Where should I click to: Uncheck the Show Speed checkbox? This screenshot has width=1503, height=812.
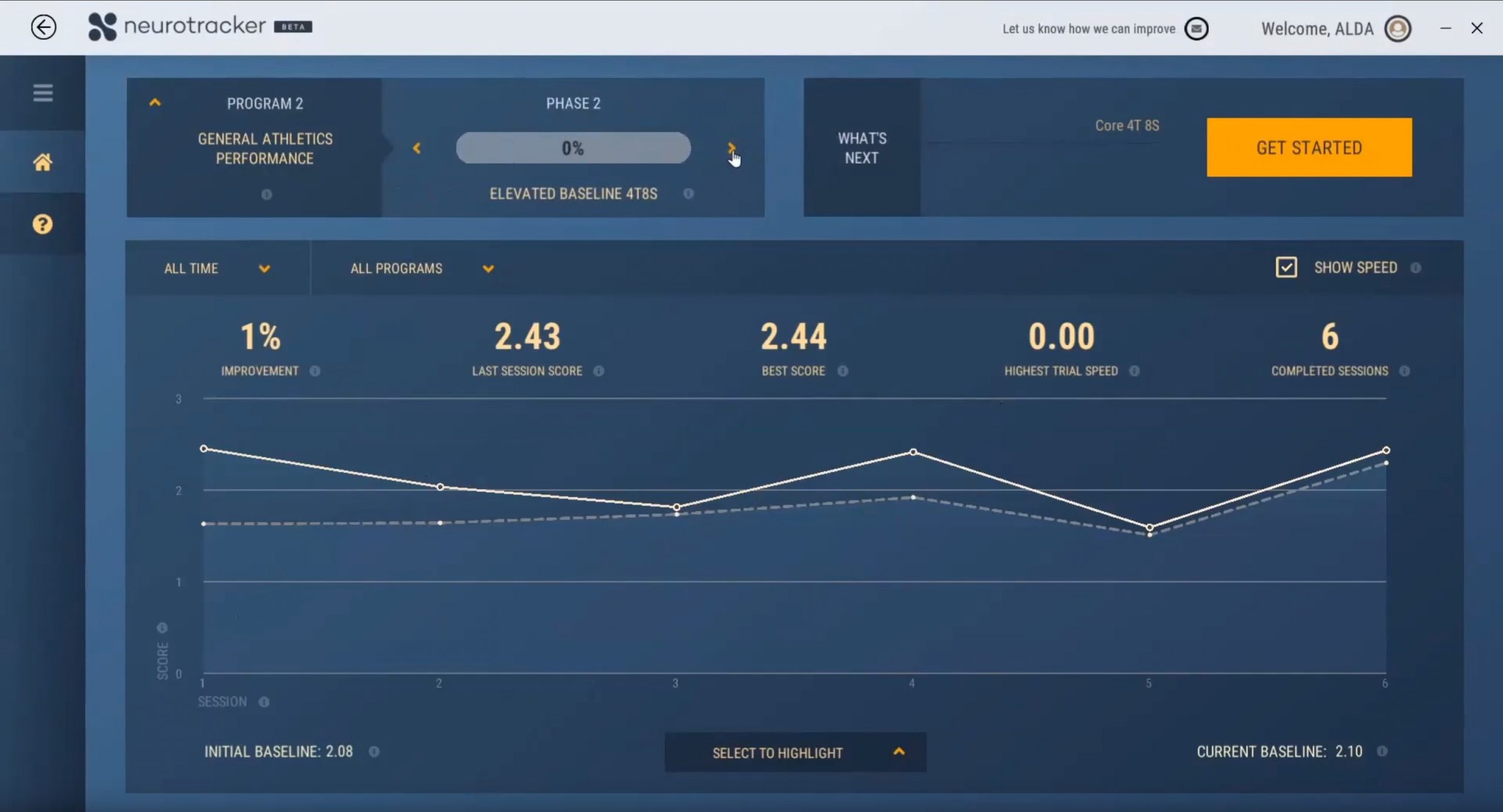click(x=1285, y=267)
